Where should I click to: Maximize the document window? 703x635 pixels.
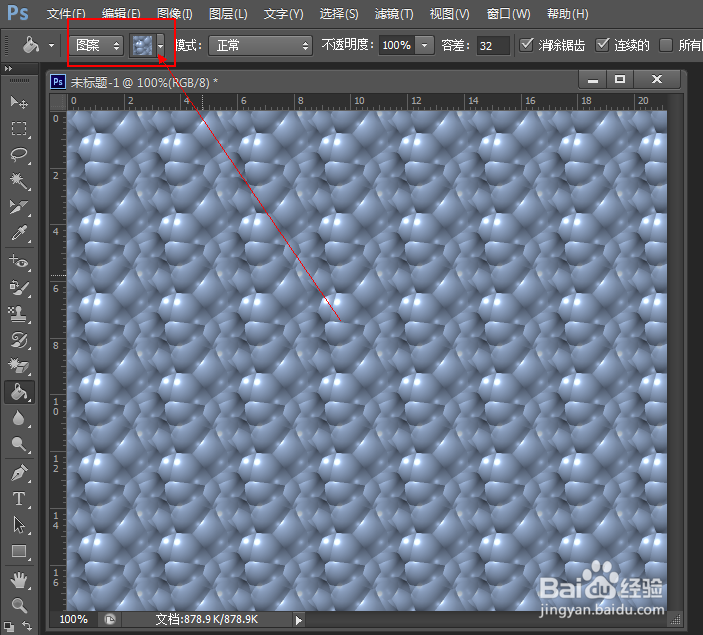pyautogui.click(x=620, y=80)
